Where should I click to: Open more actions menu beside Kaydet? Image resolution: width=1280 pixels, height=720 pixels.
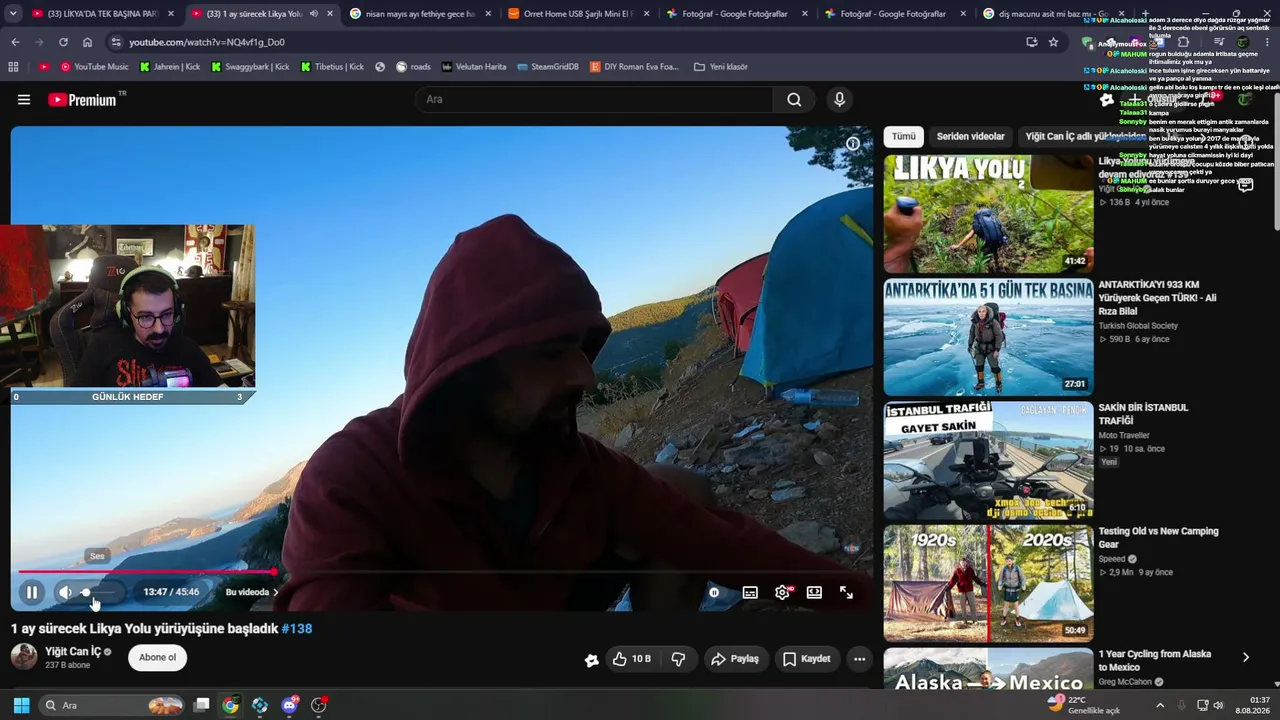coord(859,659)
